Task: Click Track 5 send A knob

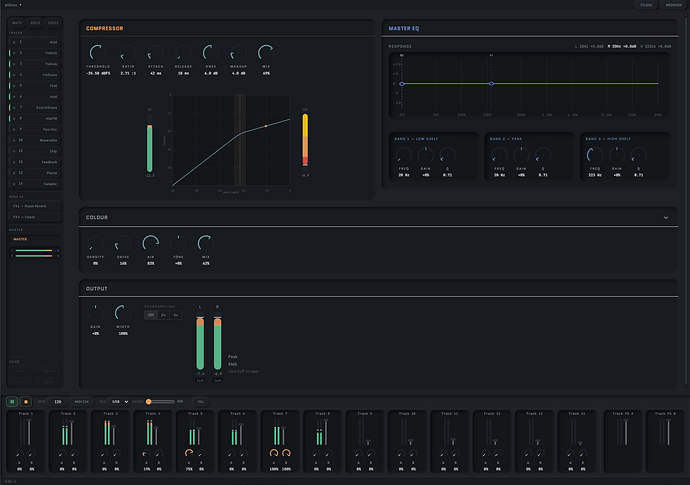Action: click(189, 453)
